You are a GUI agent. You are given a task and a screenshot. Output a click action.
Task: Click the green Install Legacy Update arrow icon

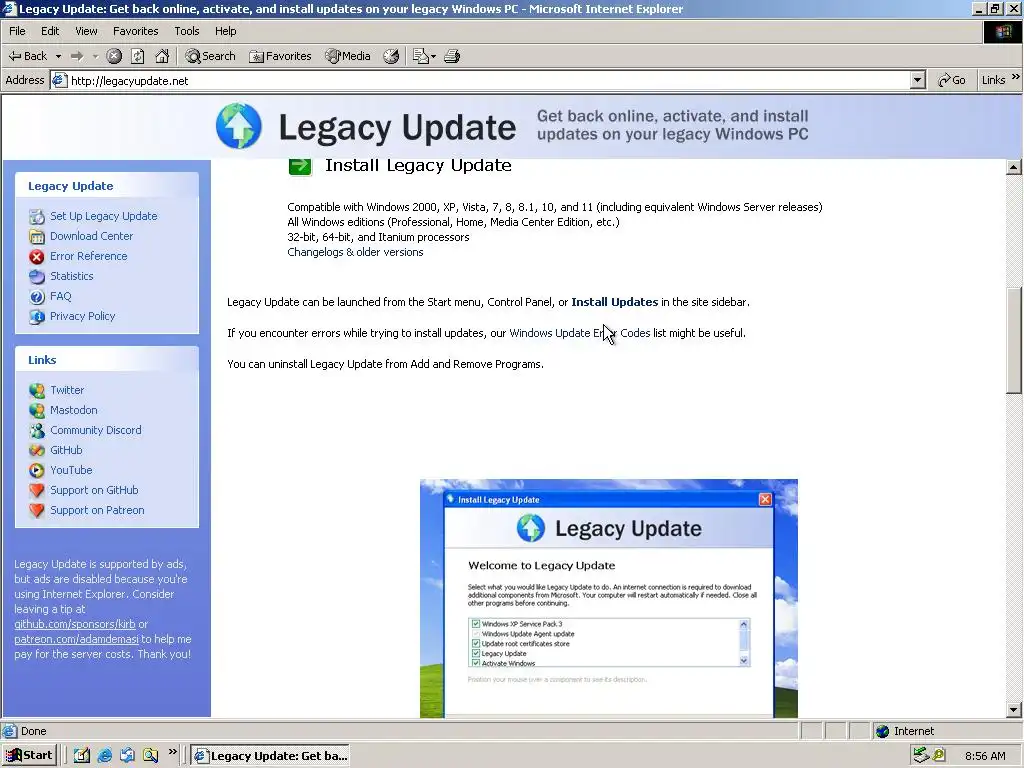300,166
